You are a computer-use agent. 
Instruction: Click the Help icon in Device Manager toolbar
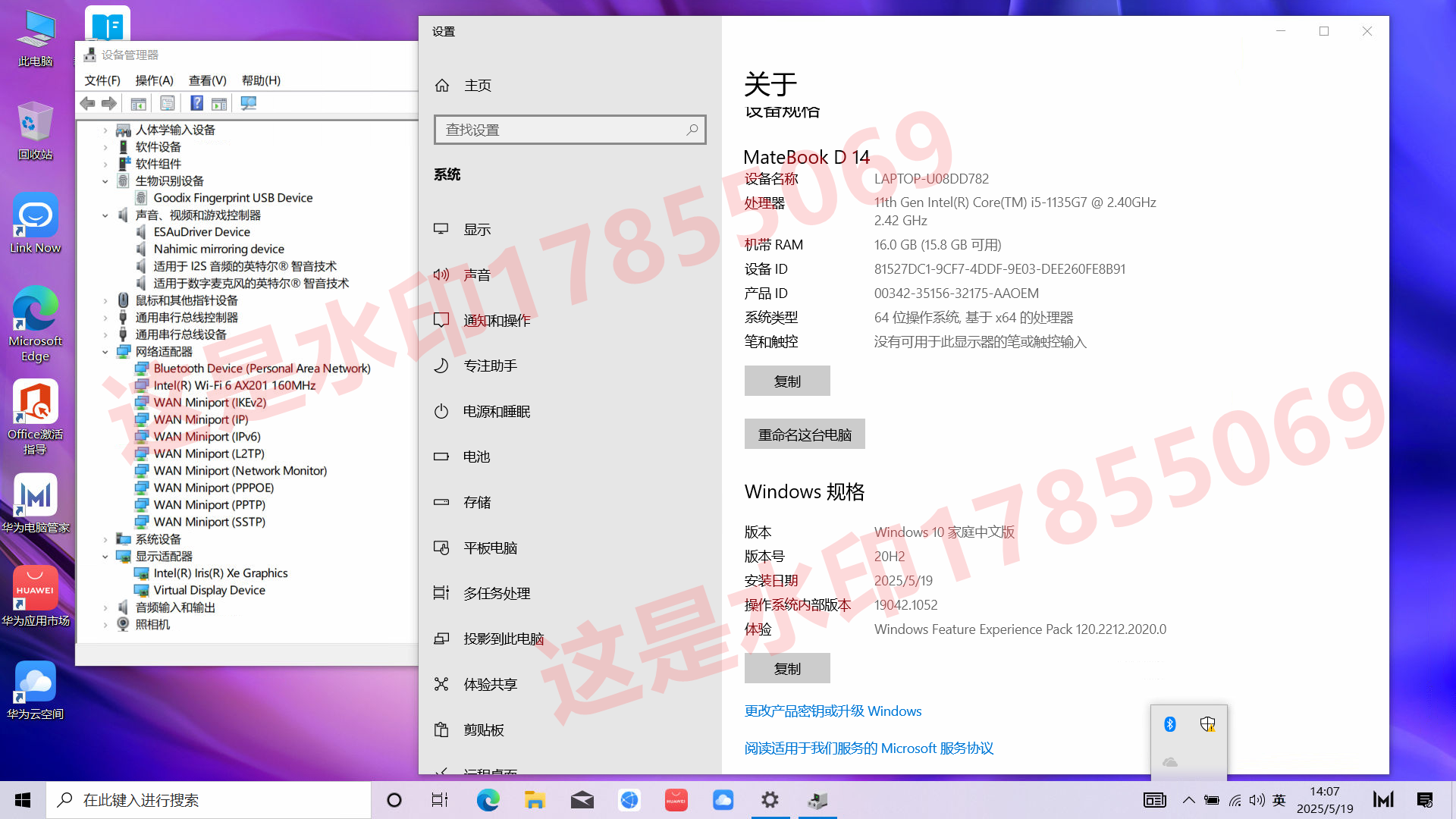[196, 103]
